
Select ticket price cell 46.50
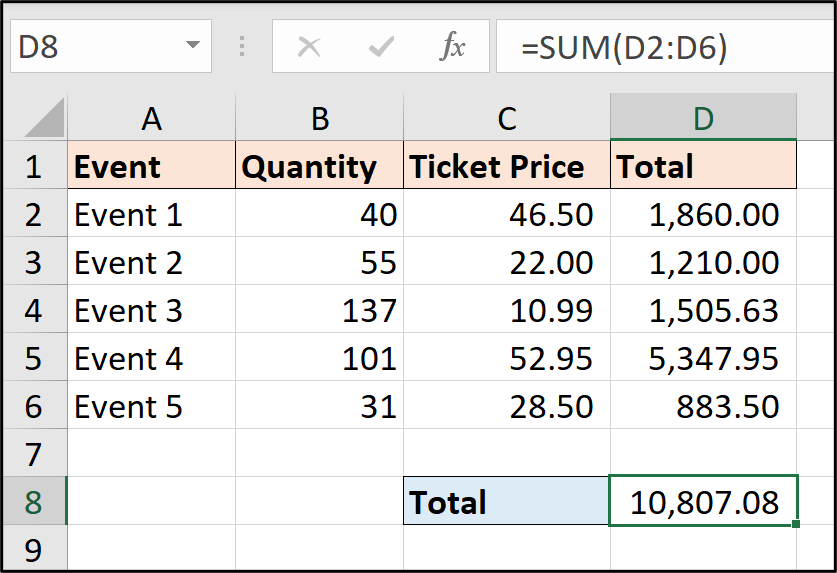click(x=507, y=213)
